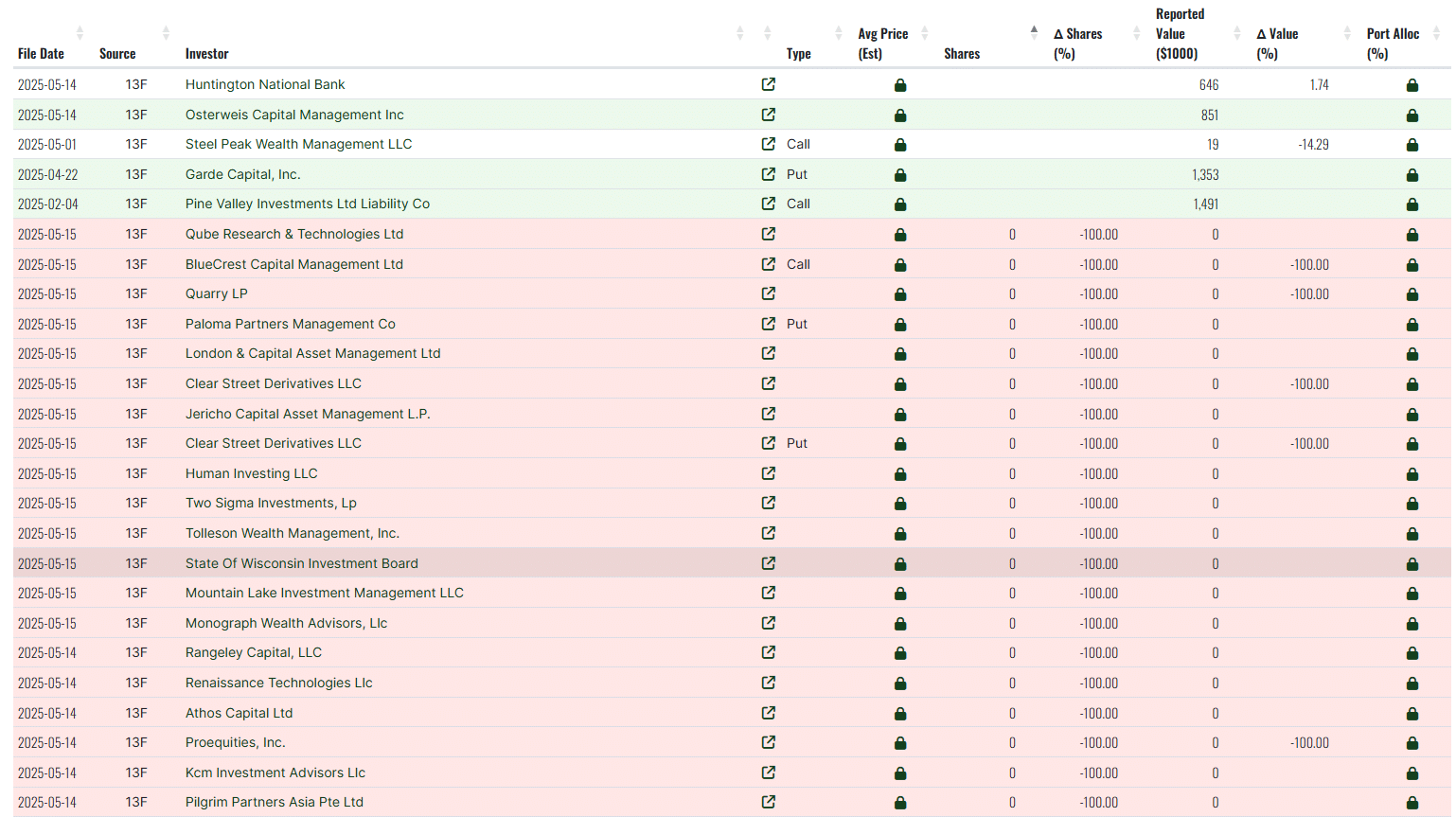
Task: Select -100.00 value change for Proequities, Inc.
Action: click(1309, 743)
